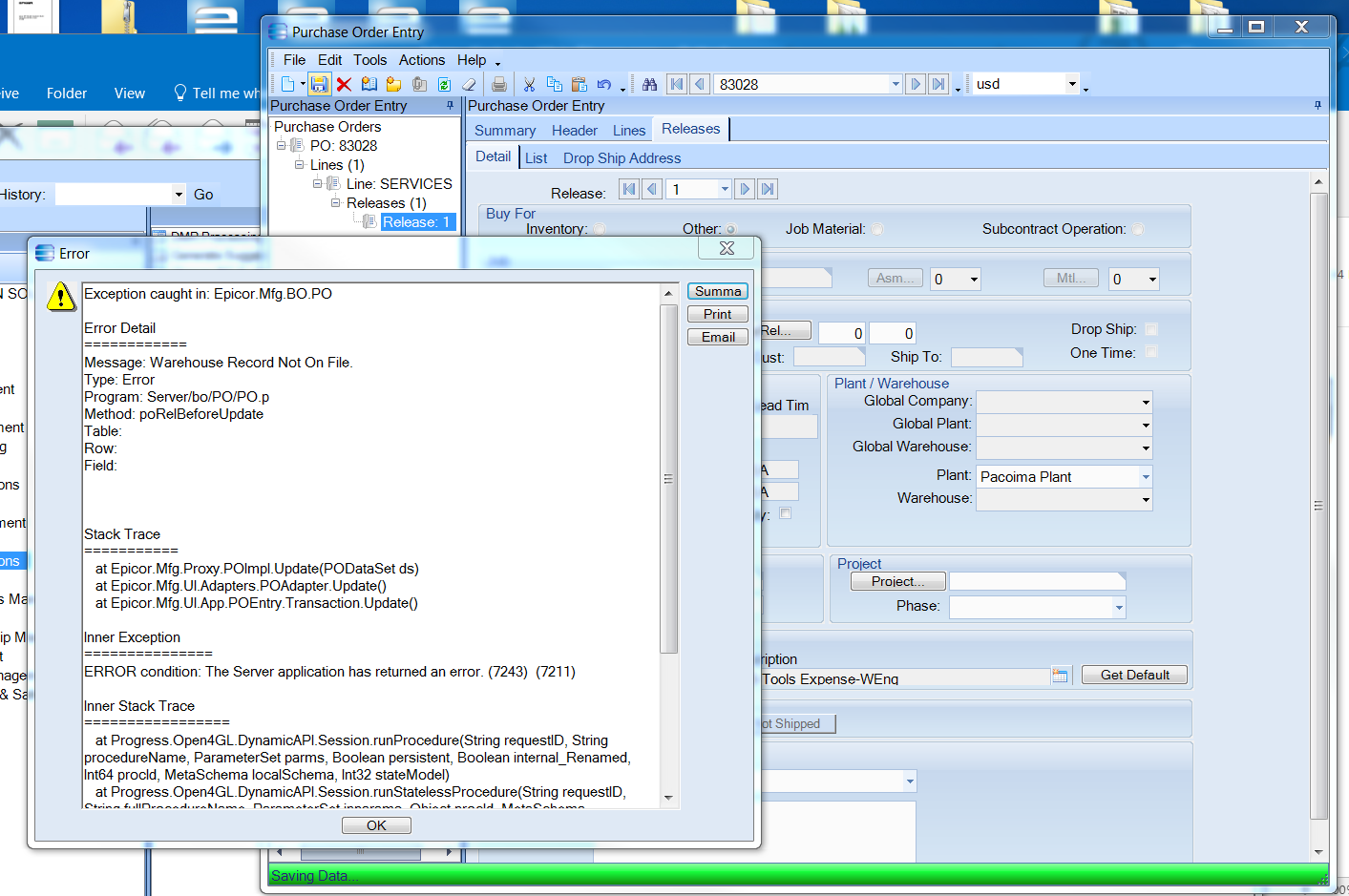
Task: Click the red X Delete toolbar icon
Action: (344, 84)
